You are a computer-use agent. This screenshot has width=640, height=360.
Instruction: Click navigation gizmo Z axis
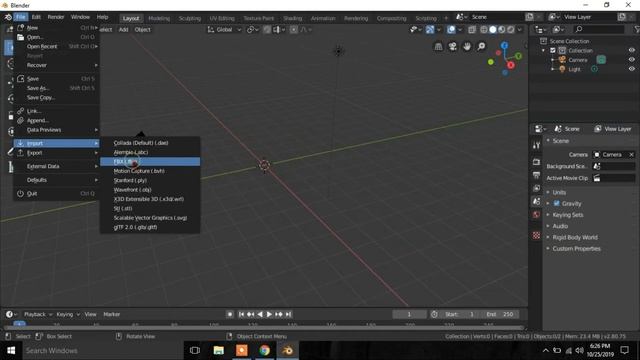(504, 45)
